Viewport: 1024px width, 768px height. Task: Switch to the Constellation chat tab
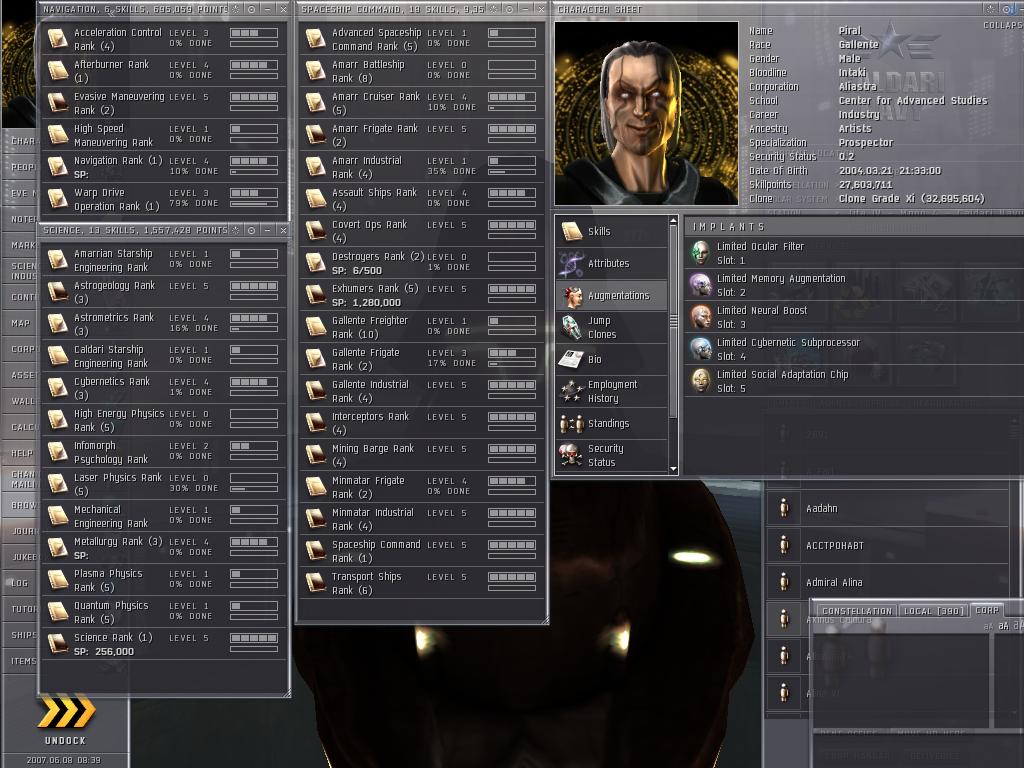[x=856, y=611]
